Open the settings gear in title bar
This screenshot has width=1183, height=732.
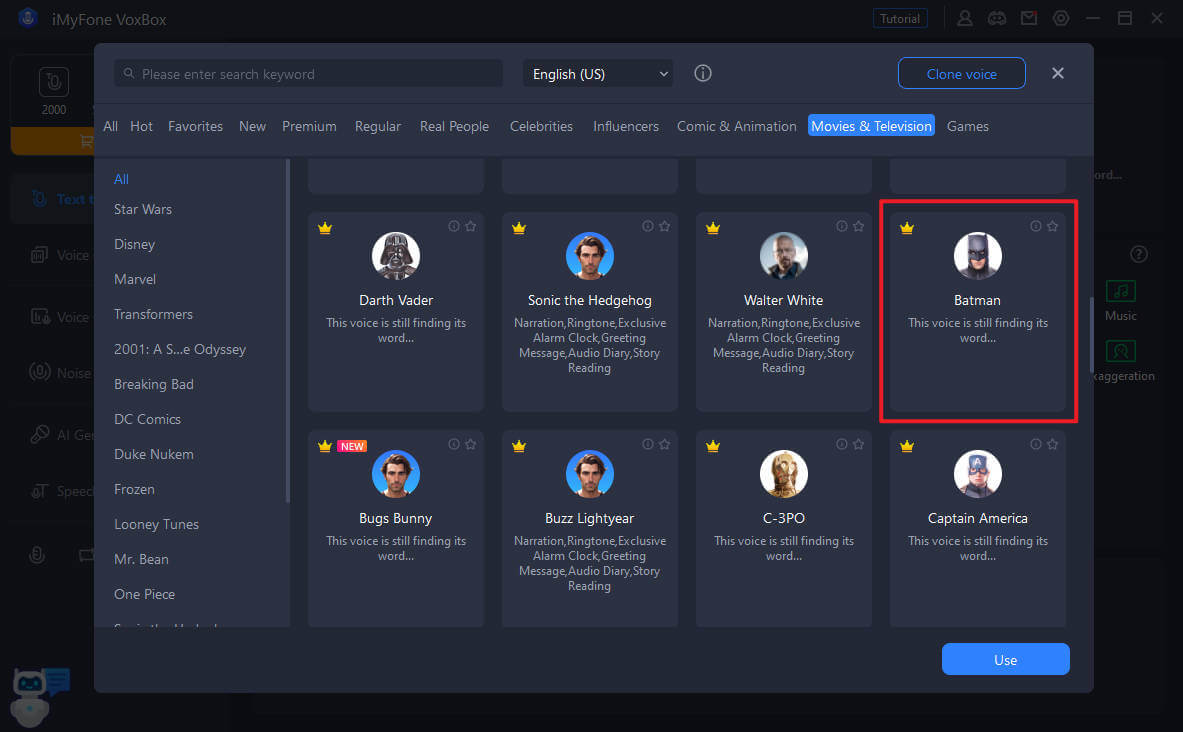(x=1061, y=18)
